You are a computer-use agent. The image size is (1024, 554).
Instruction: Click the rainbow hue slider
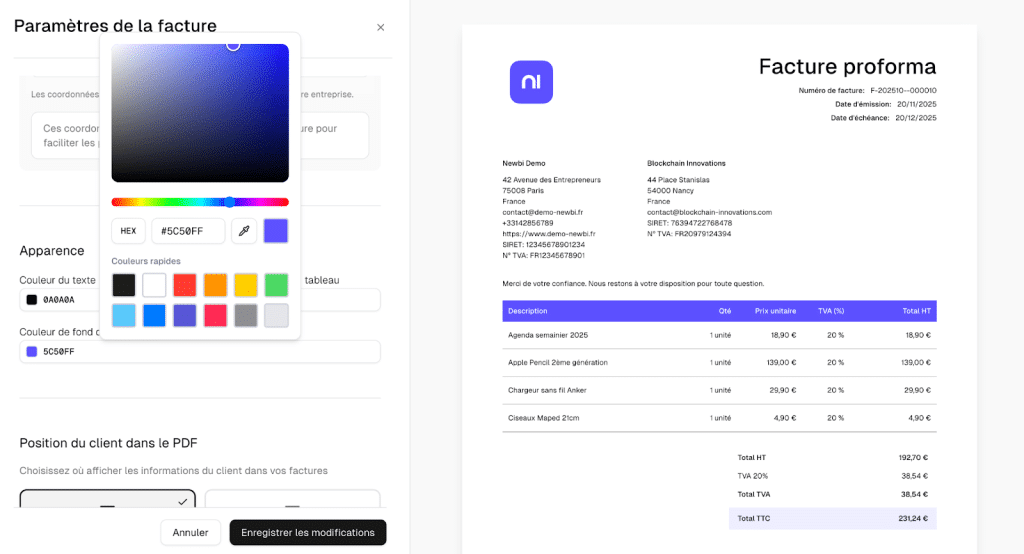(x=200, y=202)
